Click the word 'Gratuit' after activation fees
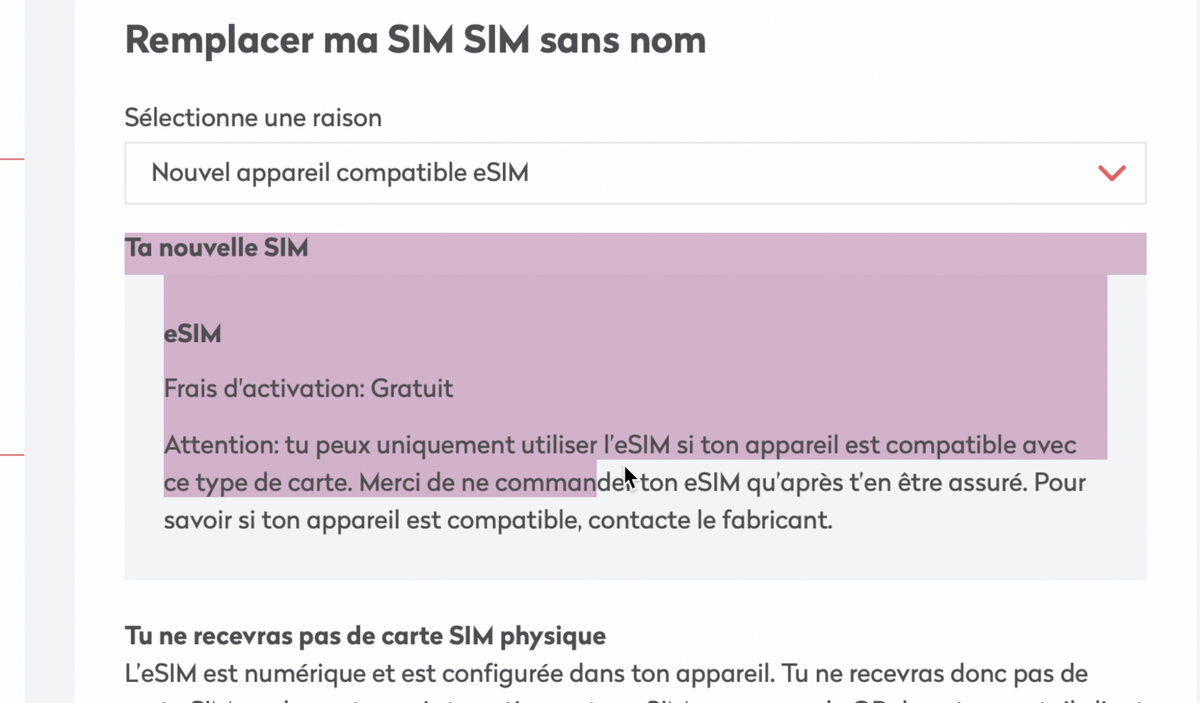 click(x=411, y=388)
